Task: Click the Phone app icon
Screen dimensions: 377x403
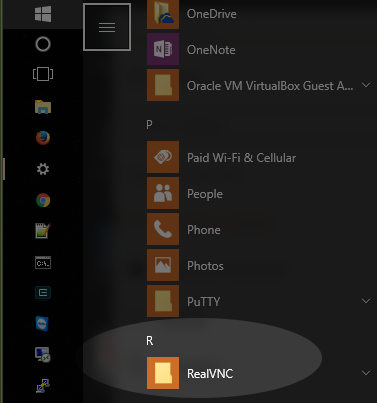Action: click(x=163, y=229)
